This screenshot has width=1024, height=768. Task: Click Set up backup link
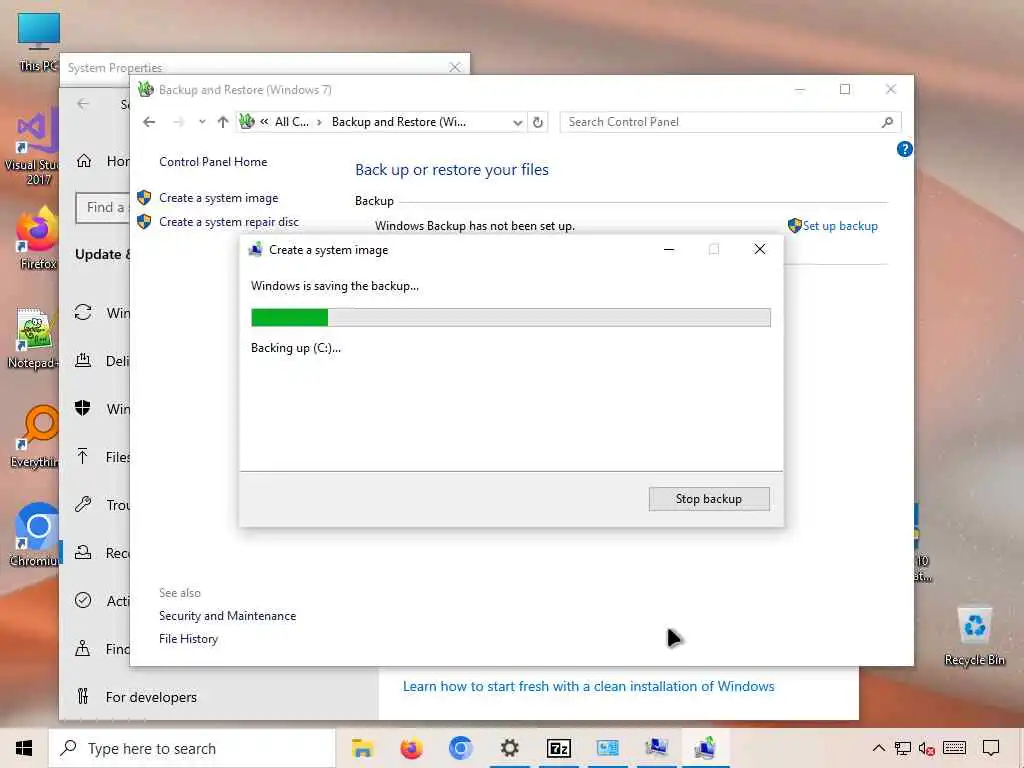point(840,226)
